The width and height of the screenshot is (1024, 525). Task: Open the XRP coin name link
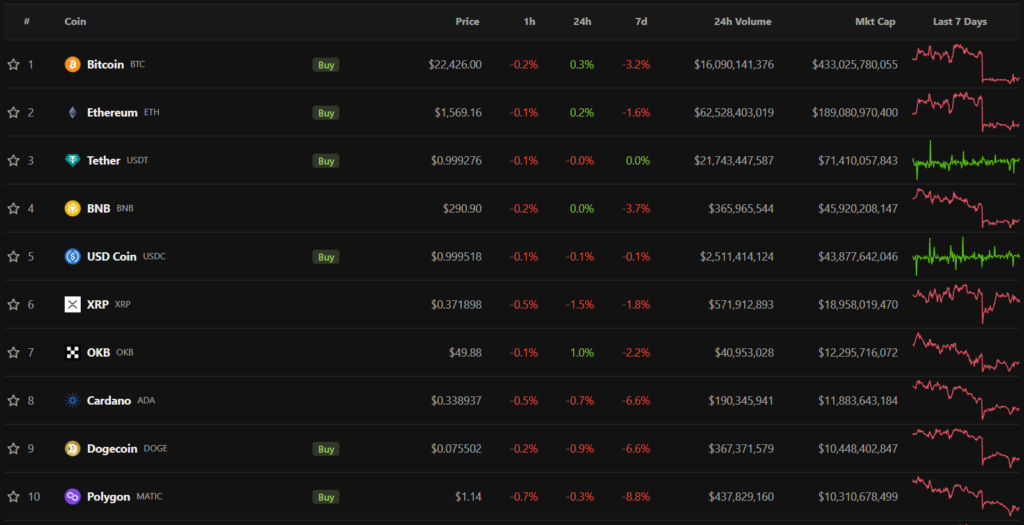pos(98,304)
